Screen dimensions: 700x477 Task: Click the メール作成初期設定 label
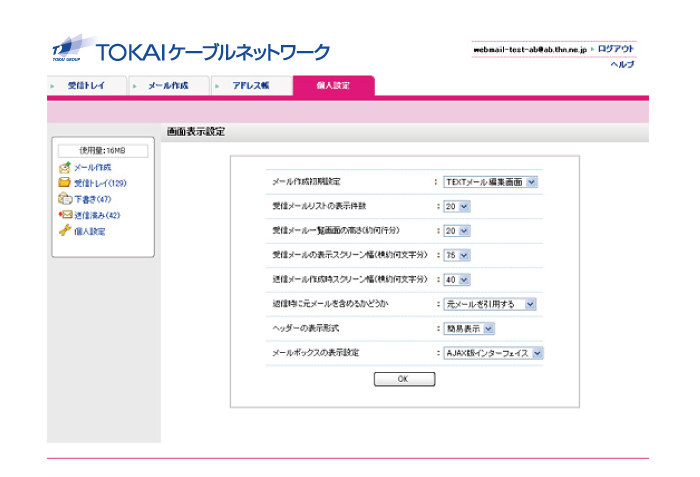[306, 181]
